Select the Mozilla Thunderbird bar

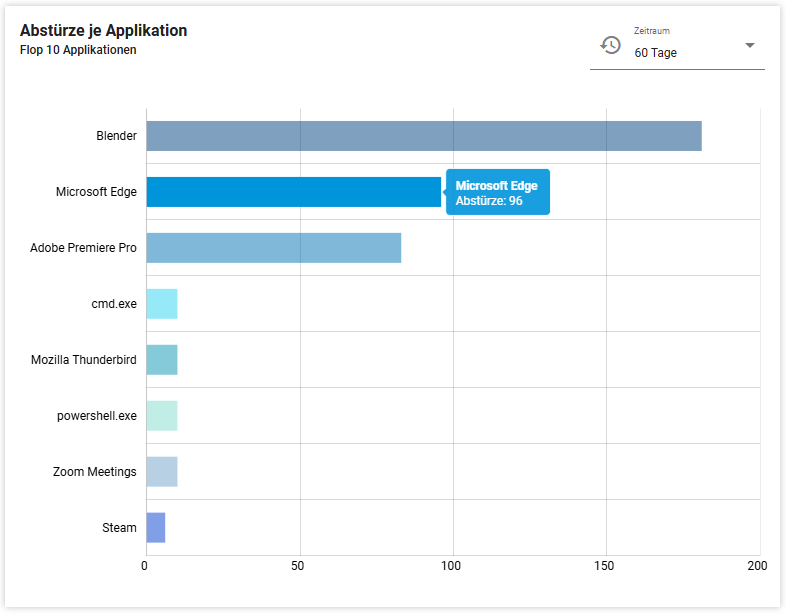162,360
